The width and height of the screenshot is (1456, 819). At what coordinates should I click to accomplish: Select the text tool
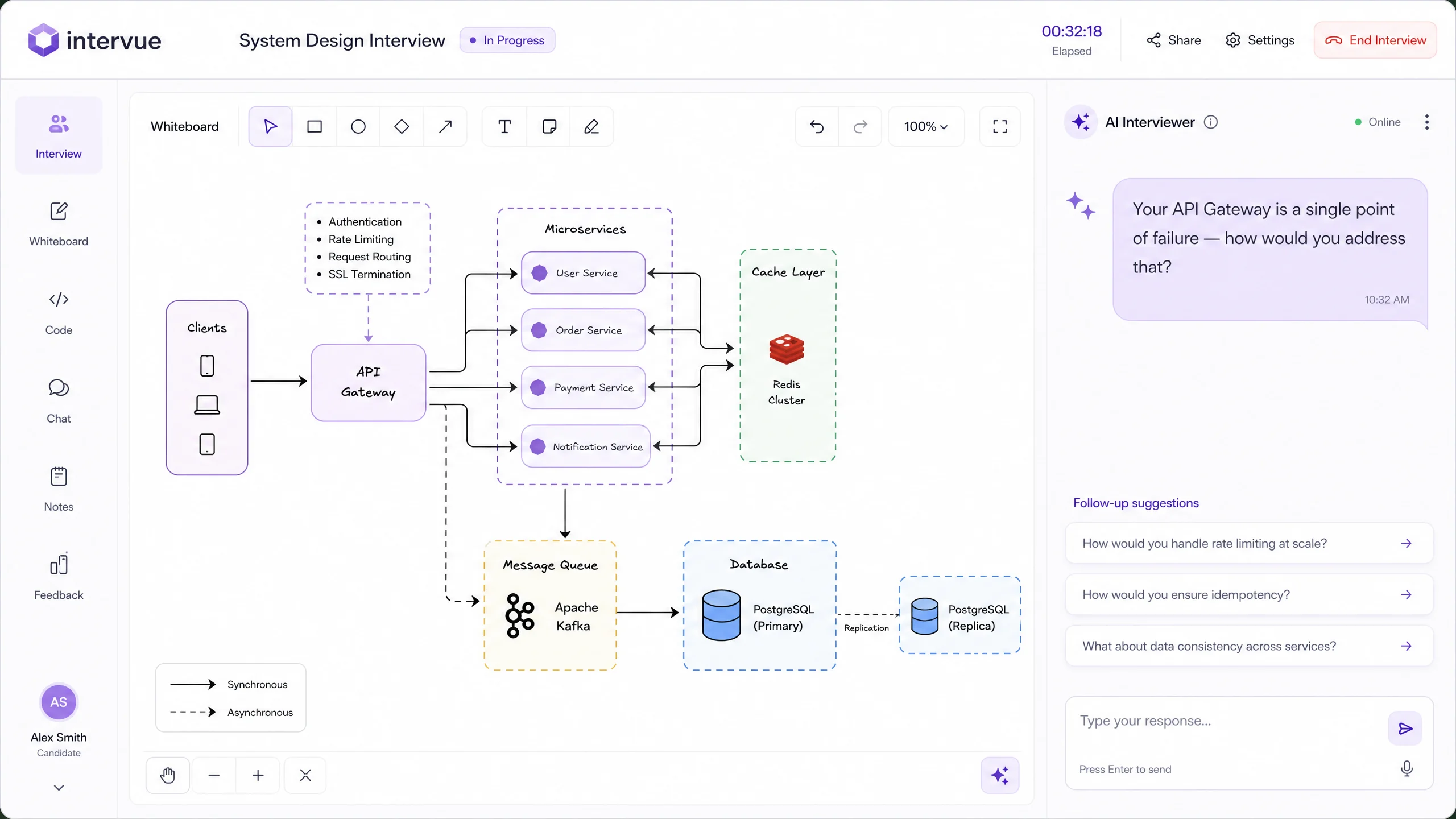[504, 126]
